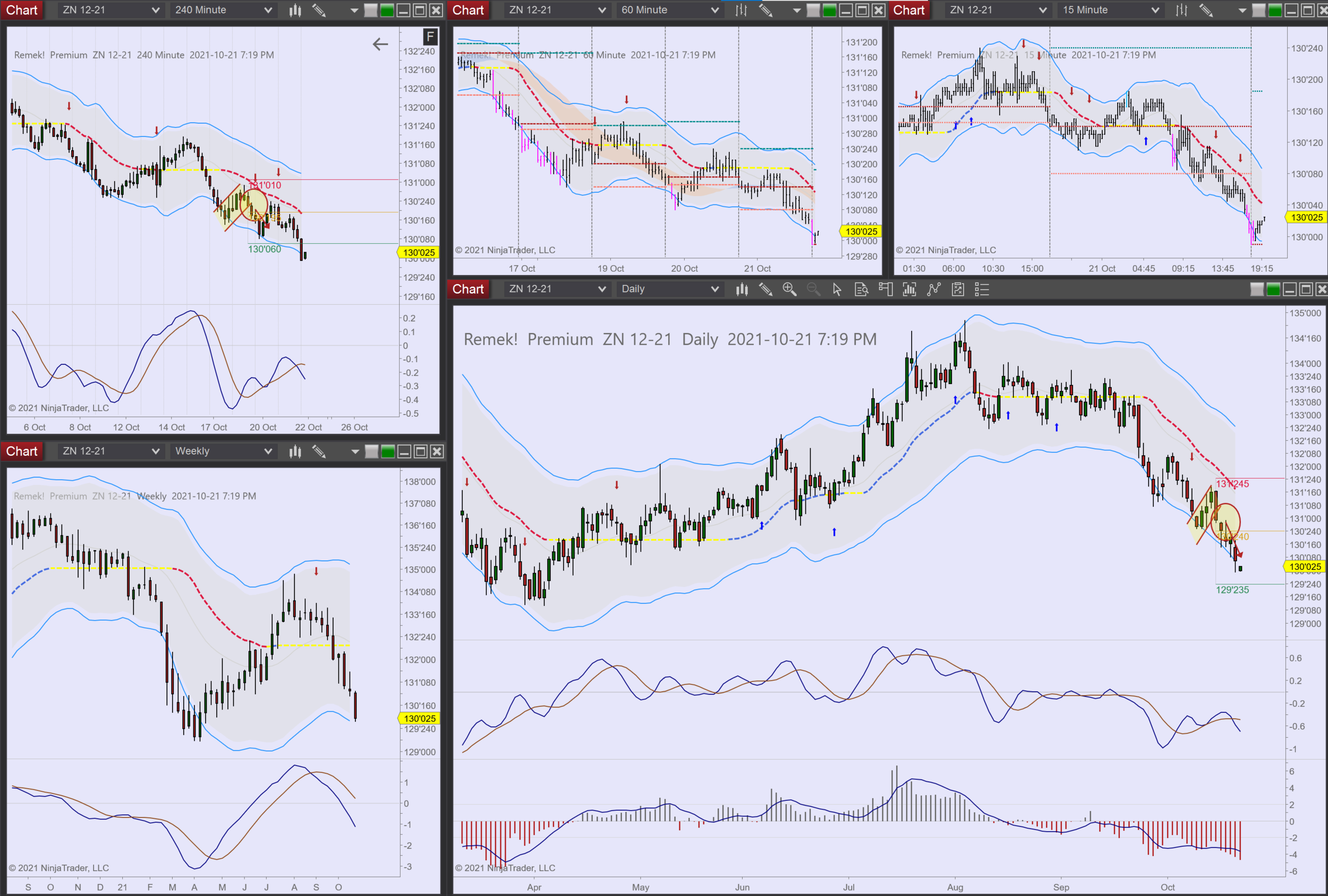This screenshot has height=896, width=1328.
Task: Open Indicators icon in Daily chart toolbar
Action: 934,289
